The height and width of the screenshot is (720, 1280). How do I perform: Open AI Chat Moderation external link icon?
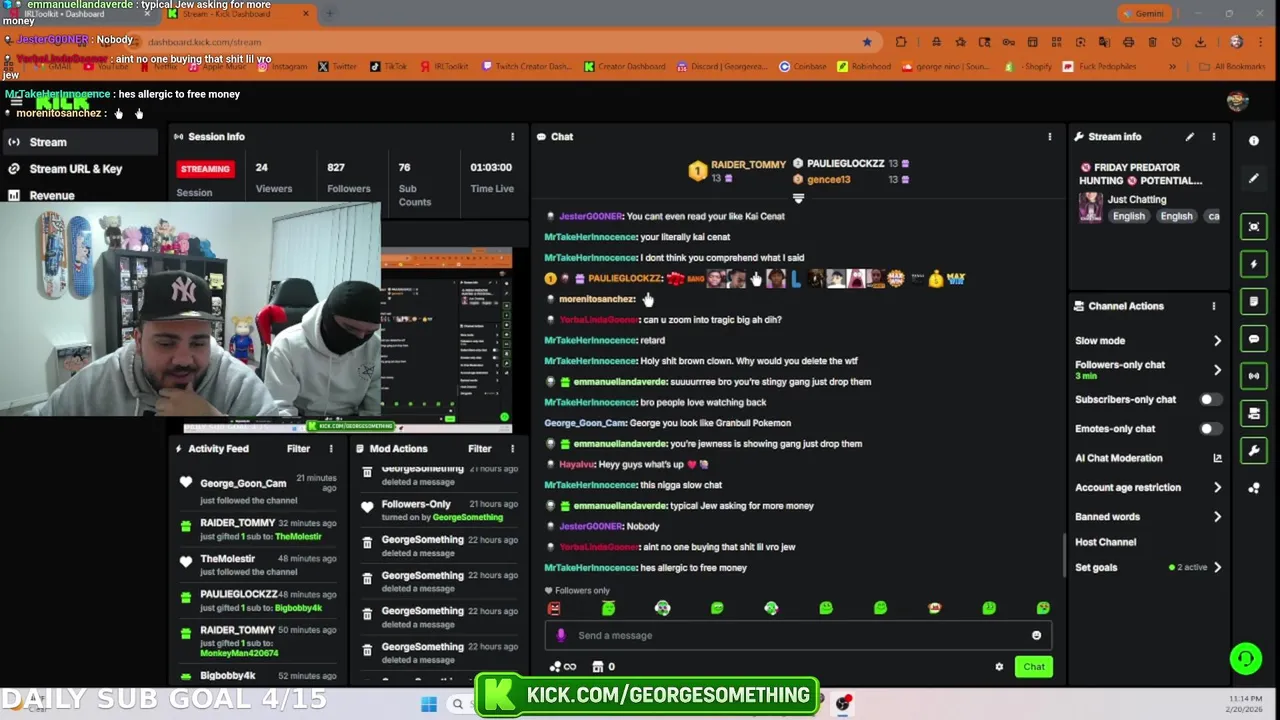click(1217, 458)
